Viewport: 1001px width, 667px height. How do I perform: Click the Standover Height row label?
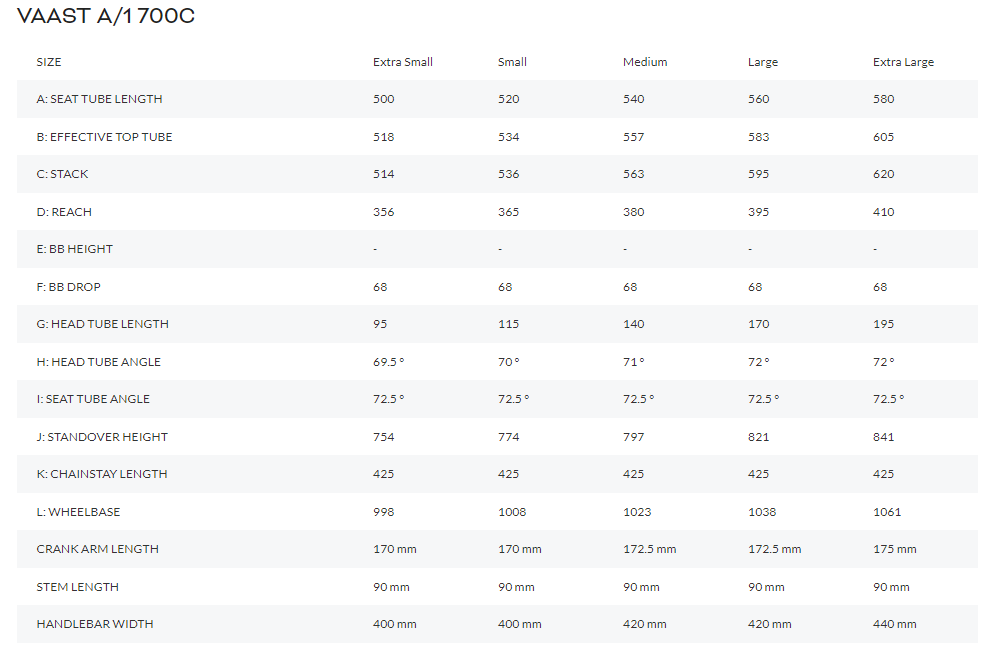(102, 437)
